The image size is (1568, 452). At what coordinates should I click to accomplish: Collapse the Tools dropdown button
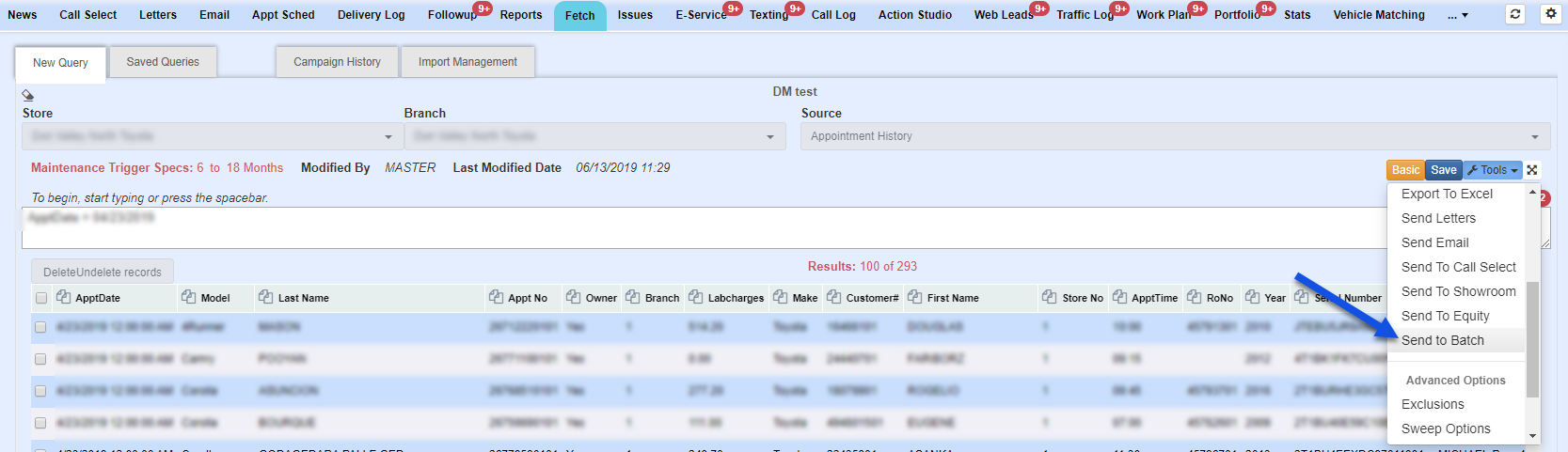1492,170
